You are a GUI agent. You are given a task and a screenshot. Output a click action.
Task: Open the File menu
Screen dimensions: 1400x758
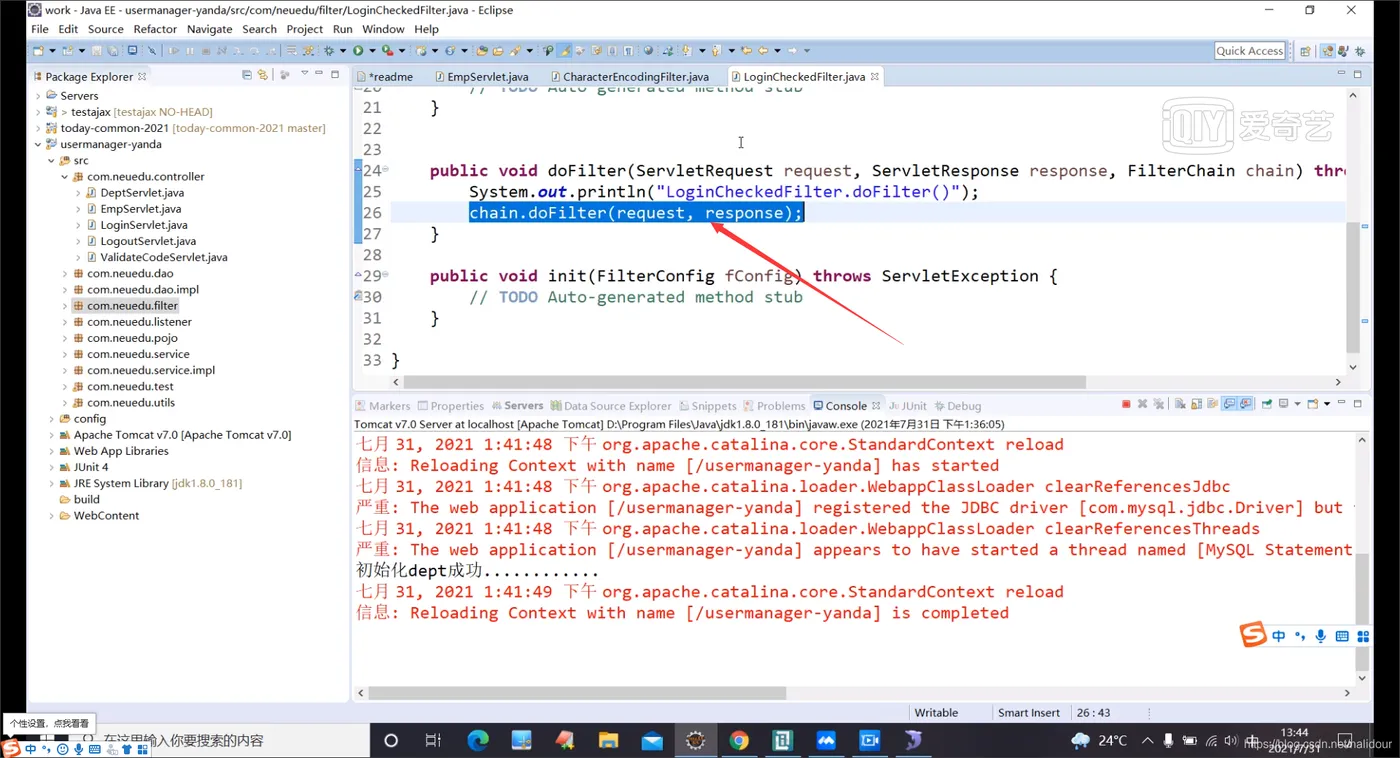pos(38,29)
